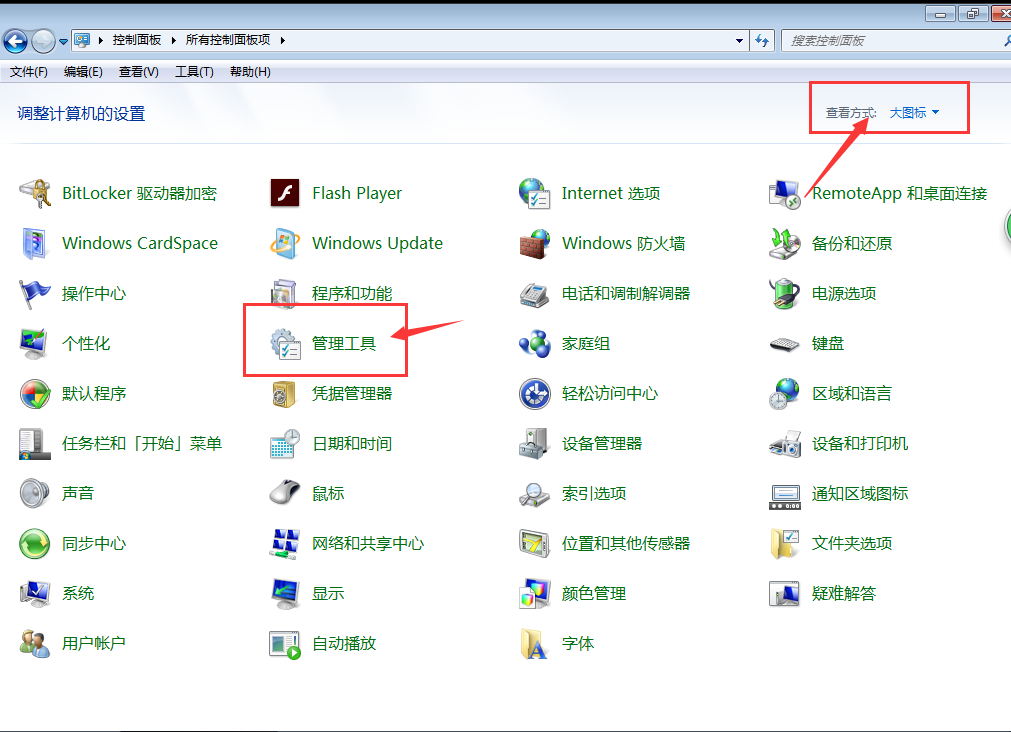Open the 轻松访问中心 icon
1011x732 pixels.
point(535,393)
